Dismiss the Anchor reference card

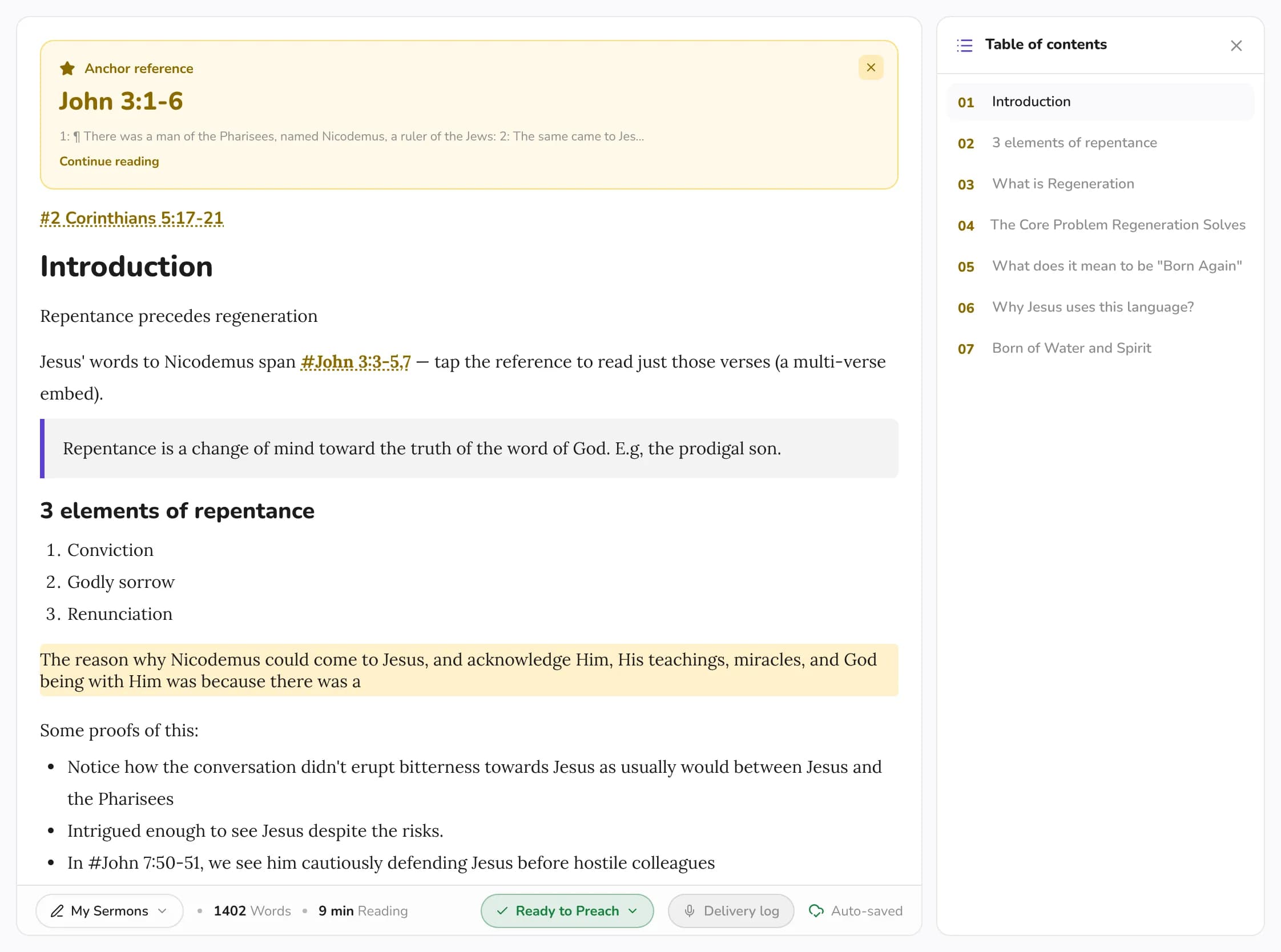point(870,67)
